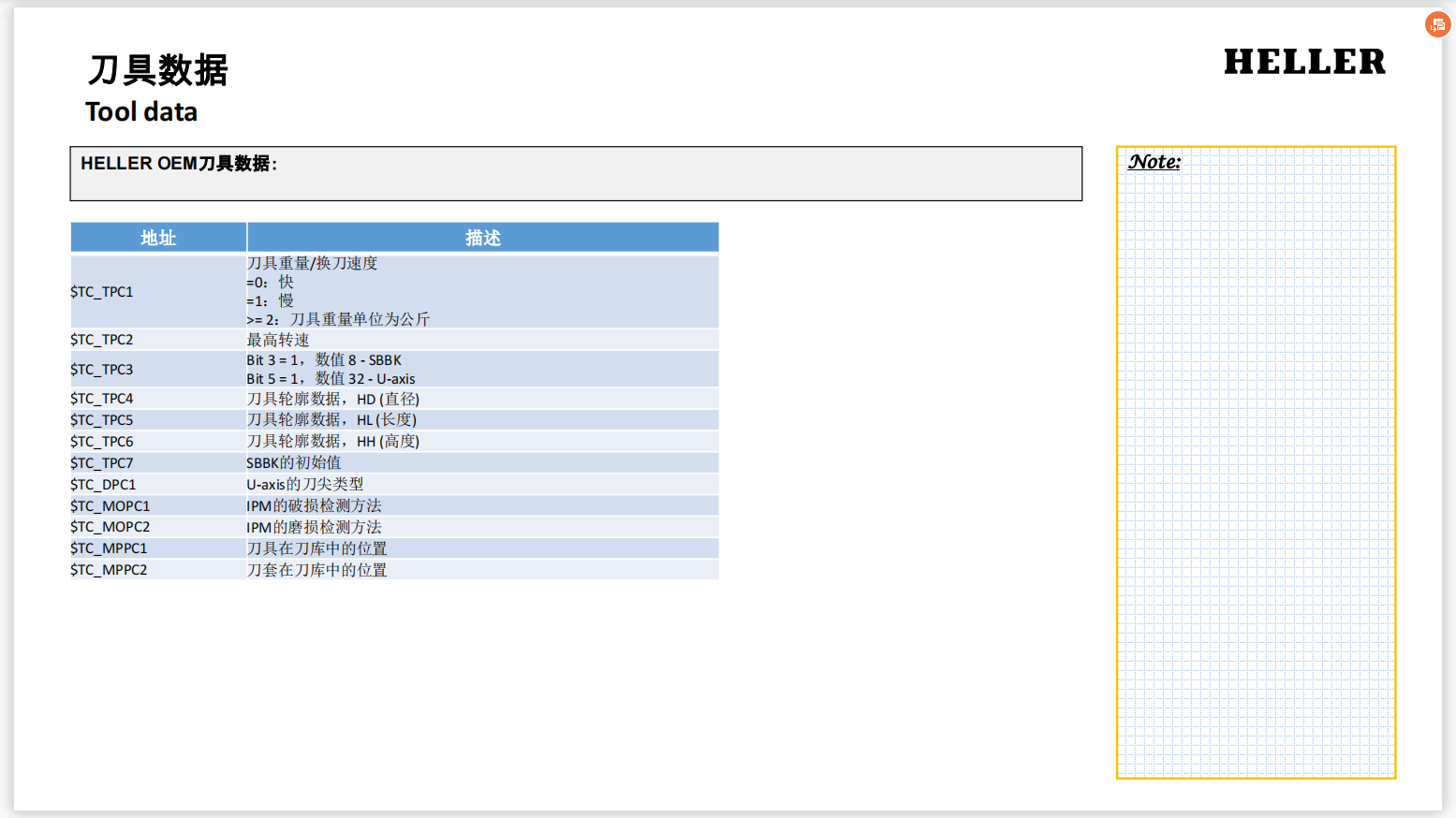Click the 刀套在刀库中的位置 description
This screenshot has width=1456, height=818.
tap(316, 570)
